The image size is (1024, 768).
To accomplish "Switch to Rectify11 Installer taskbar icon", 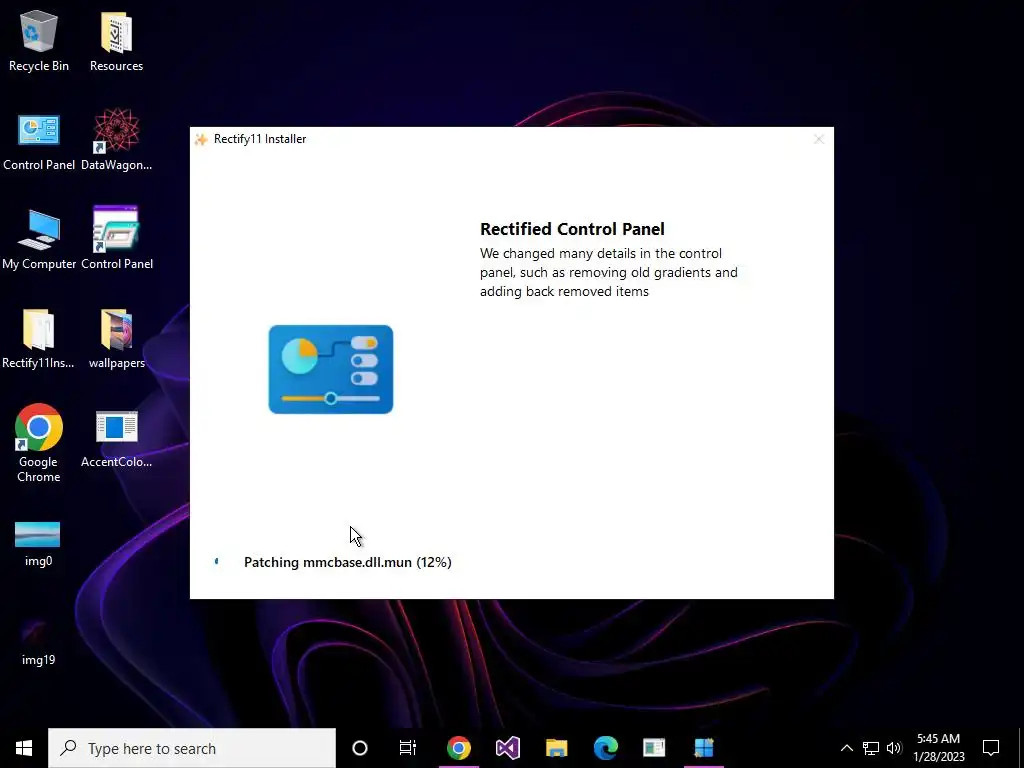I will (703, 748).
